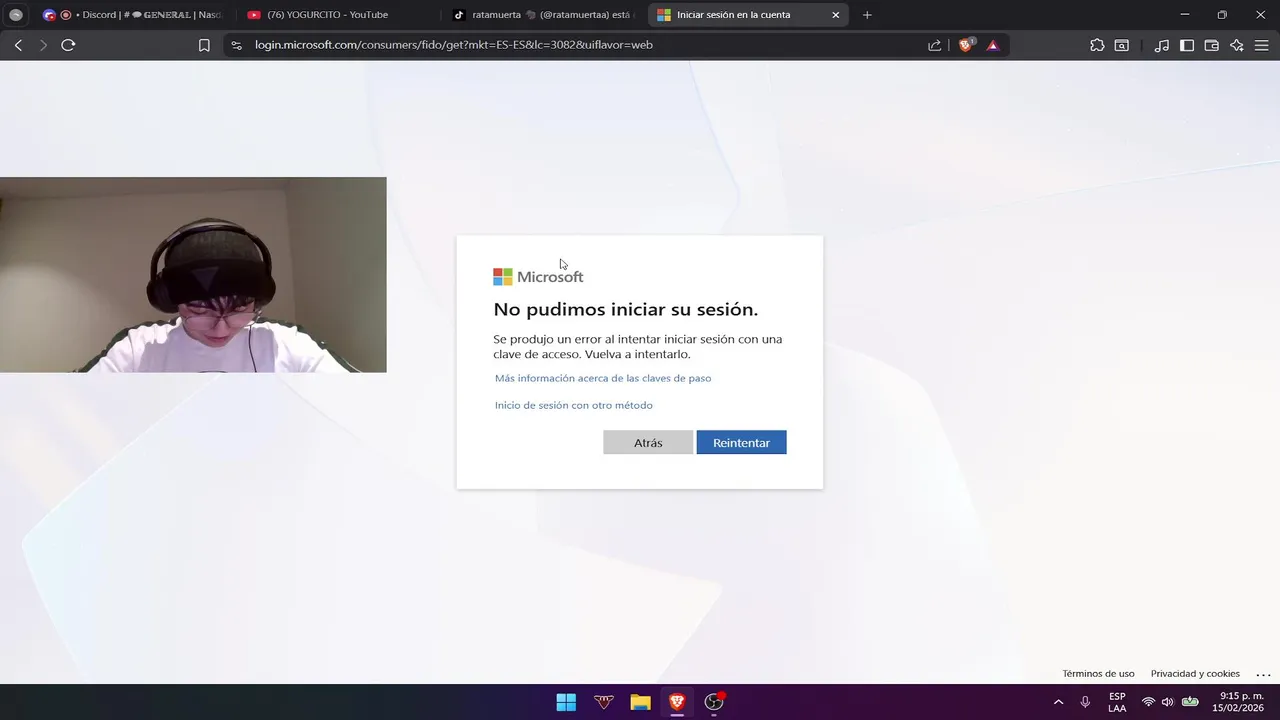Viewport: 1280px width, 720px height.
Task: Open Brave Rewards triangle icon
Action: [992, 45]
